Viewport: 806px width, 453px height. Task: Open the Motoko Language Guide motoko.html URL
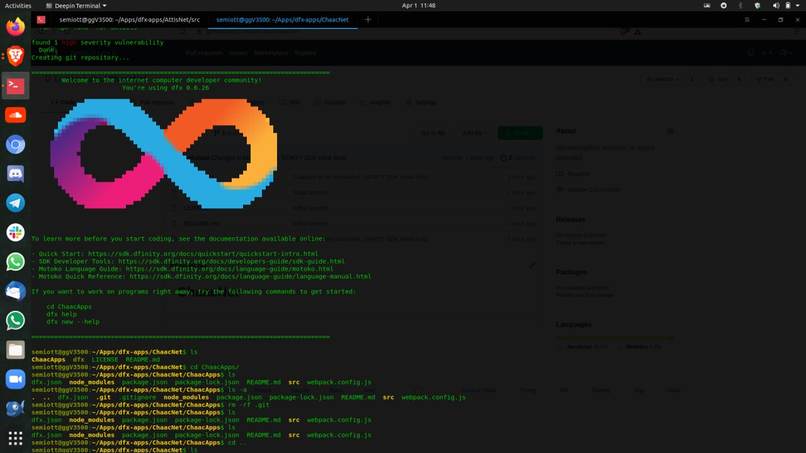pyautogui.click(x=229, y=269)
